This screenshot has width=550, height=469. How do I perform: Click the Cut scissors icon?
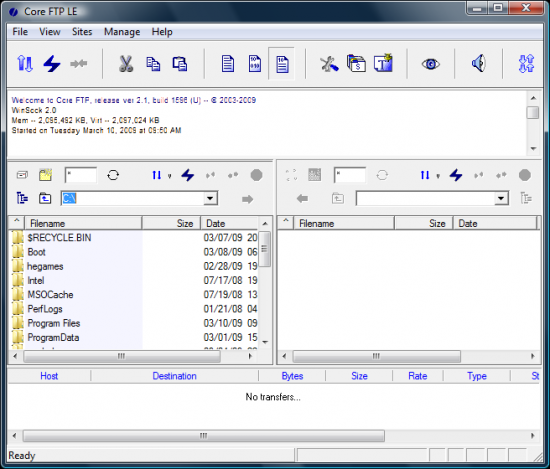pyautogui.click(x=126, y=64)
